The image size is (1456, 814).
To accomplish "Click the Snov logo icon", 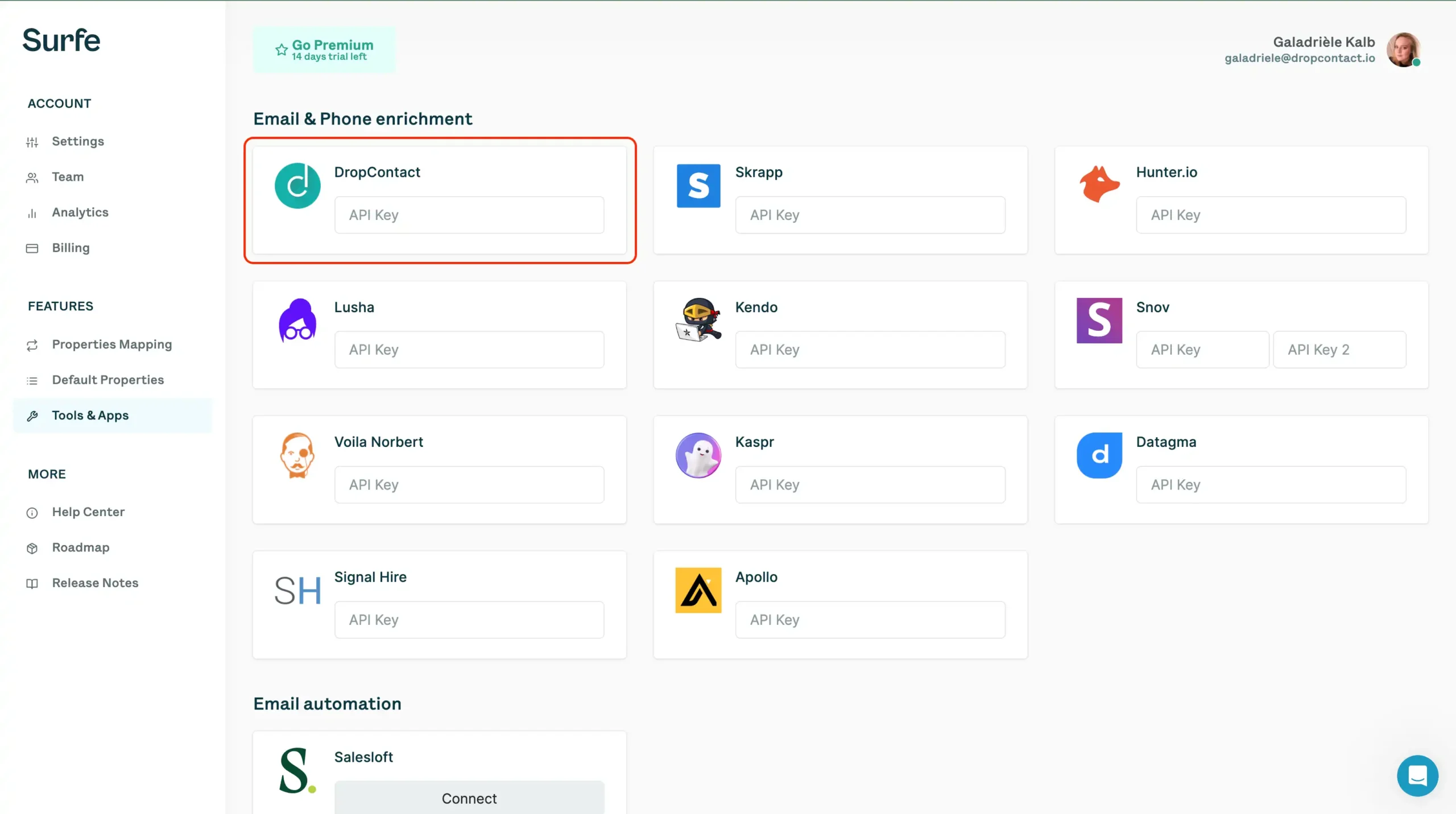I will tap(1099, 321).
